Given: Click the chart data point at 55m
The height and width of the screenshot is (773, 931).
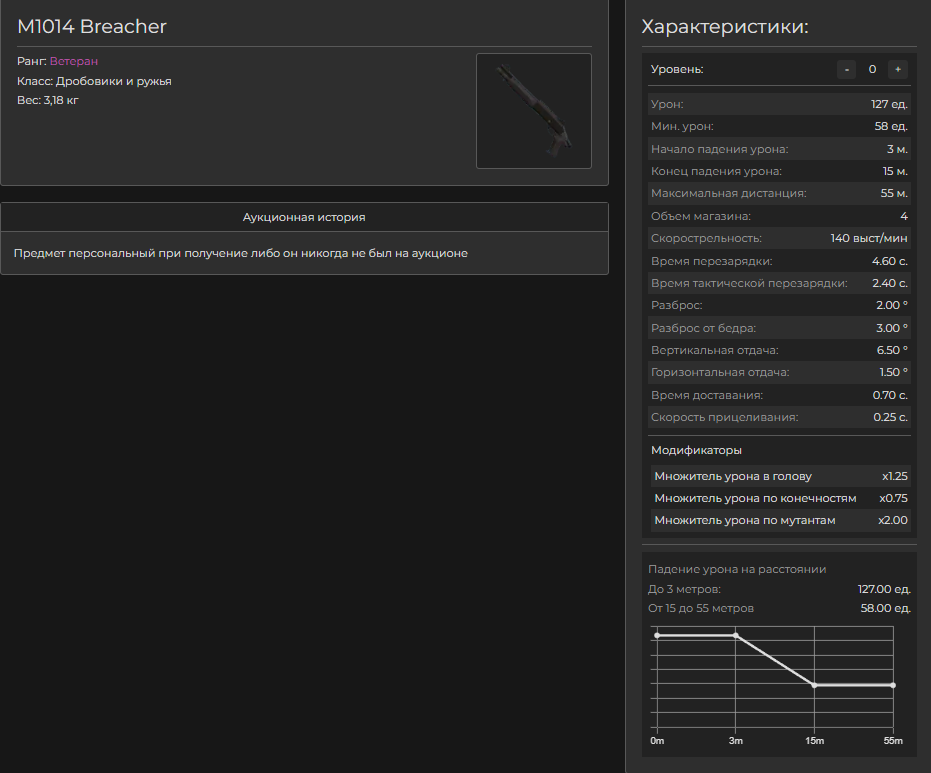Looking at the screenshot, I should (893, 686).
